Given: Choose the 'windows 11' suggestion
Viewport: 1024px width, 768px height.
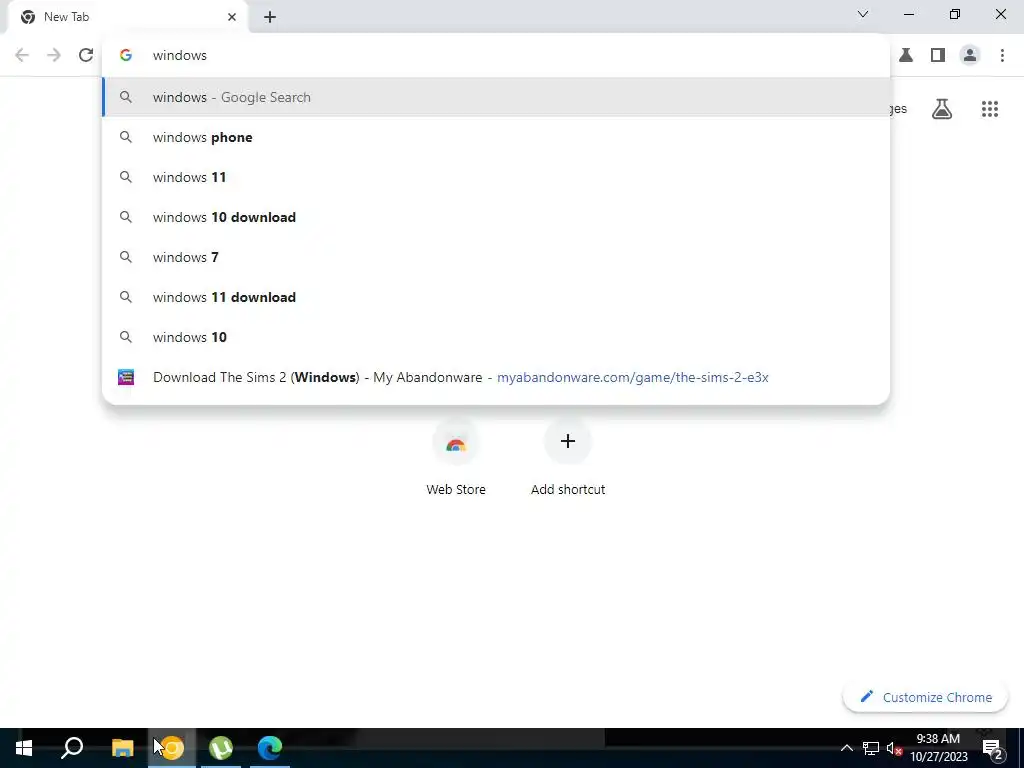Looking at the screenshot, I should coord(496,177).
